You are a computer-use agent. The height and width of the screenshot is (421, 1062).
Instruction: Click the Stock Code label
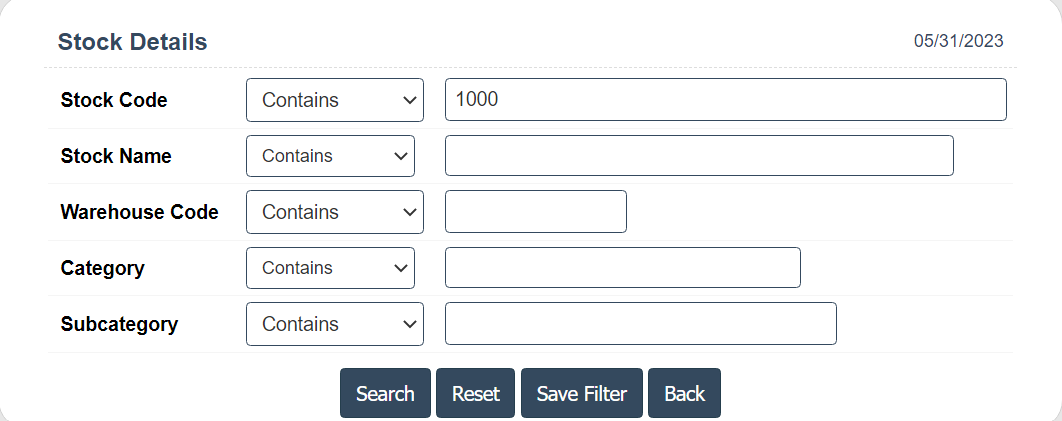click(x=114, y=100)
